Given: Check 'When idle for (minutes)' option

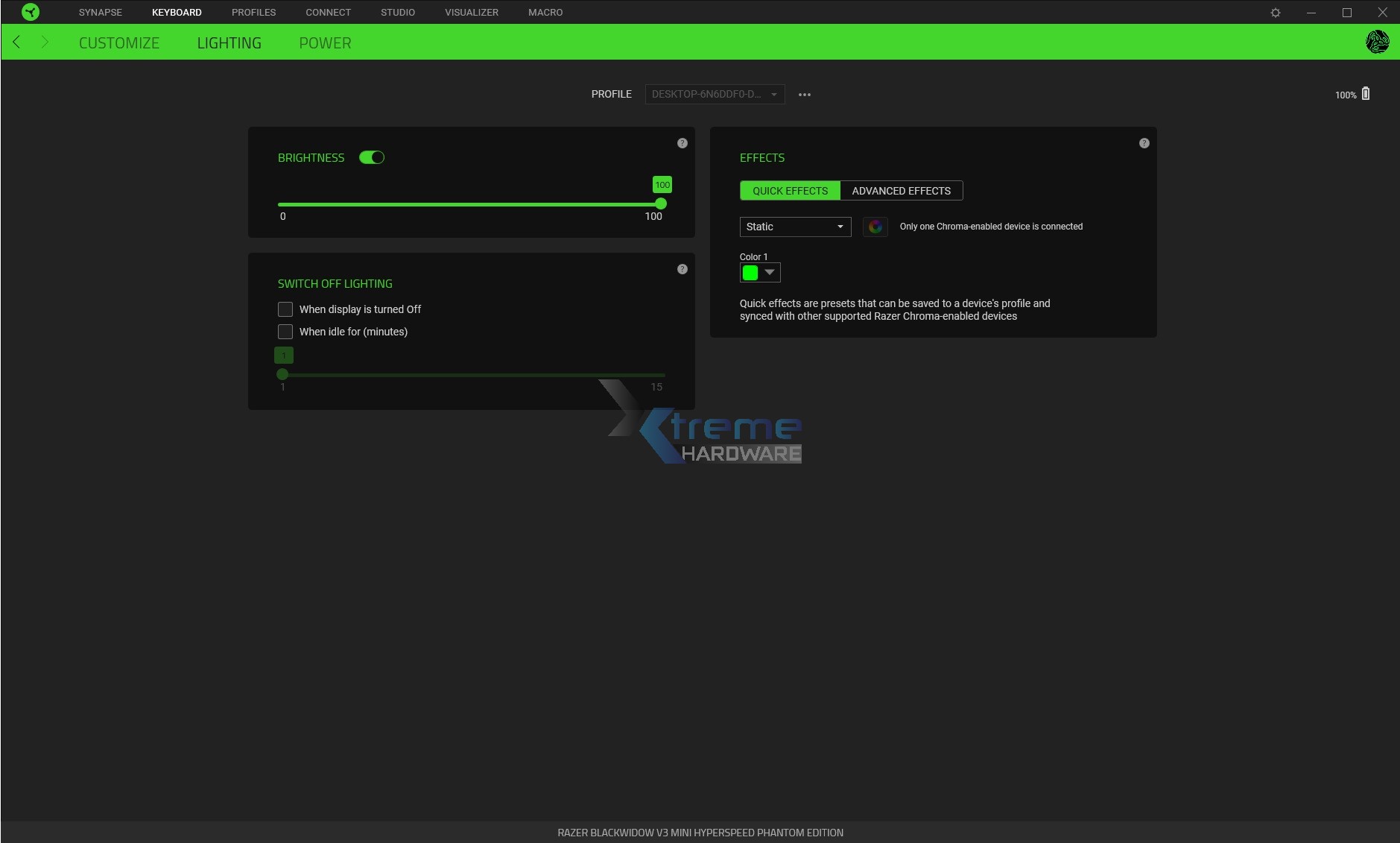Looking at the screenshot, I should click(285, 331).
